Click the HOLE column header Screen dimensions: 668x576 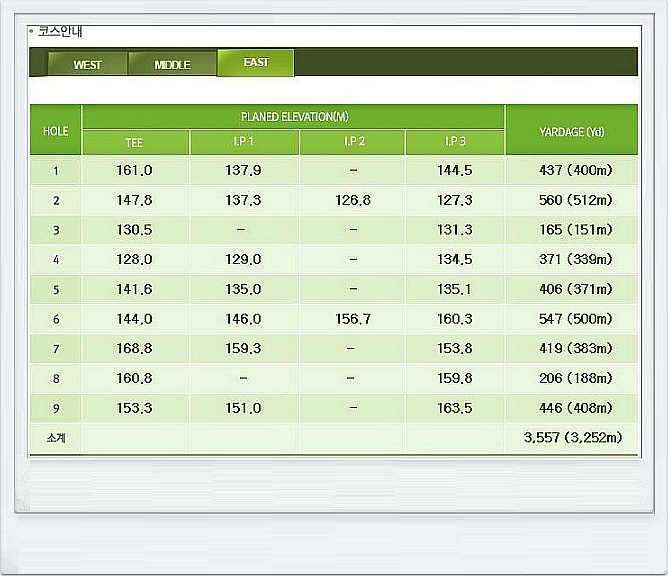point(56,131)
